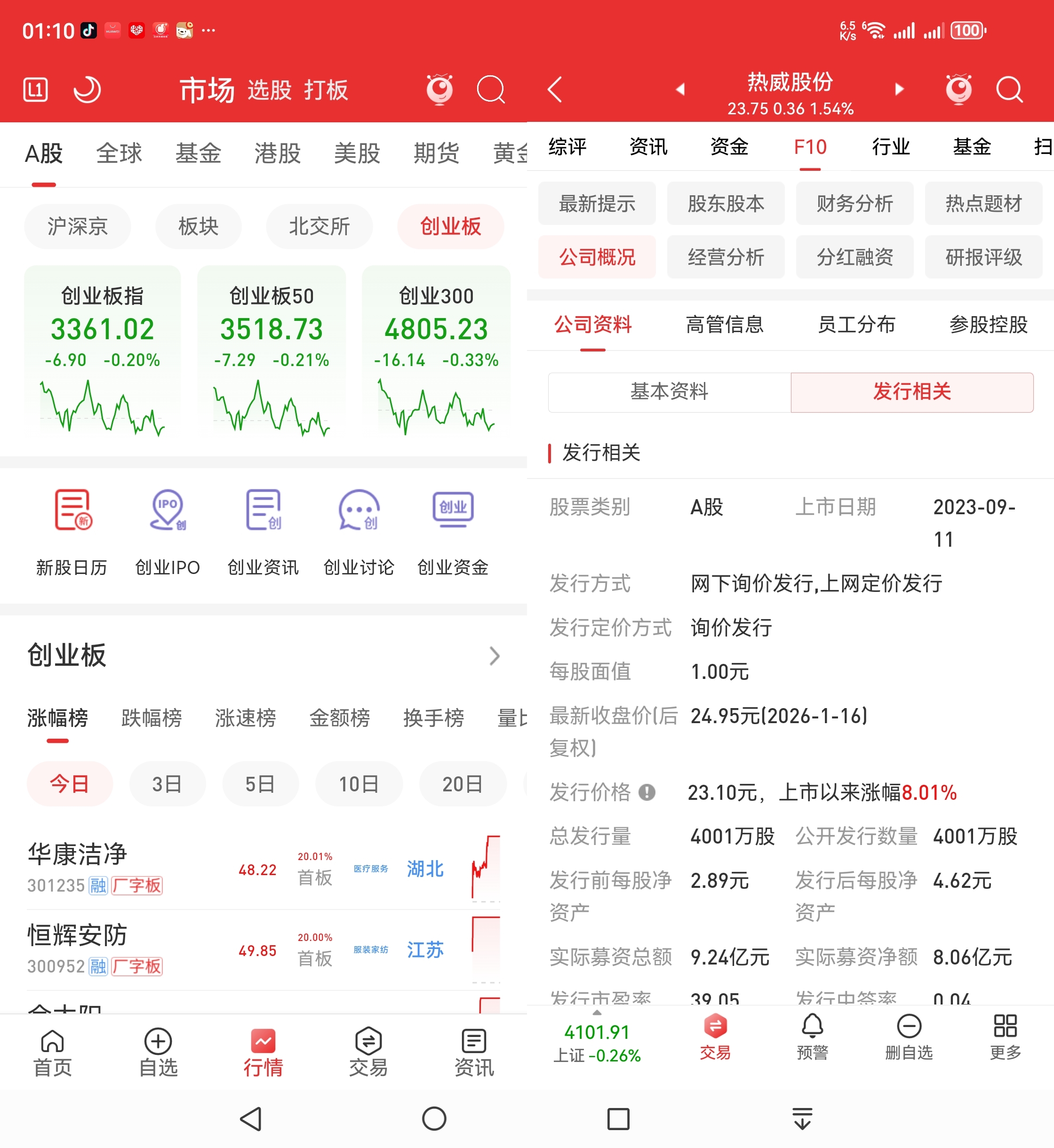Expand 创业板 list with right chevron

(494, 656)
